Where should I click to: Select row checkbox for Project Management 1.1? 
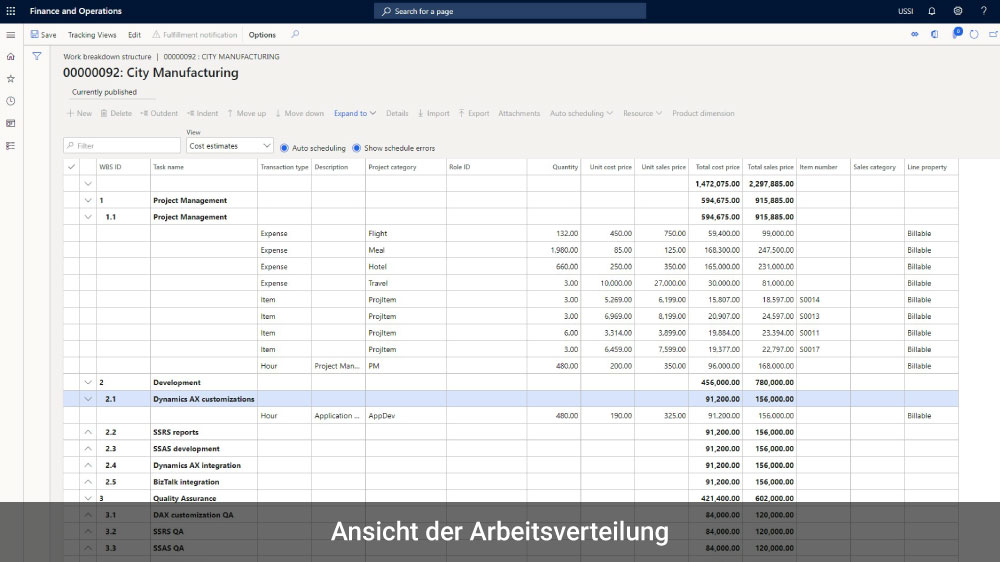pos(71,217)
